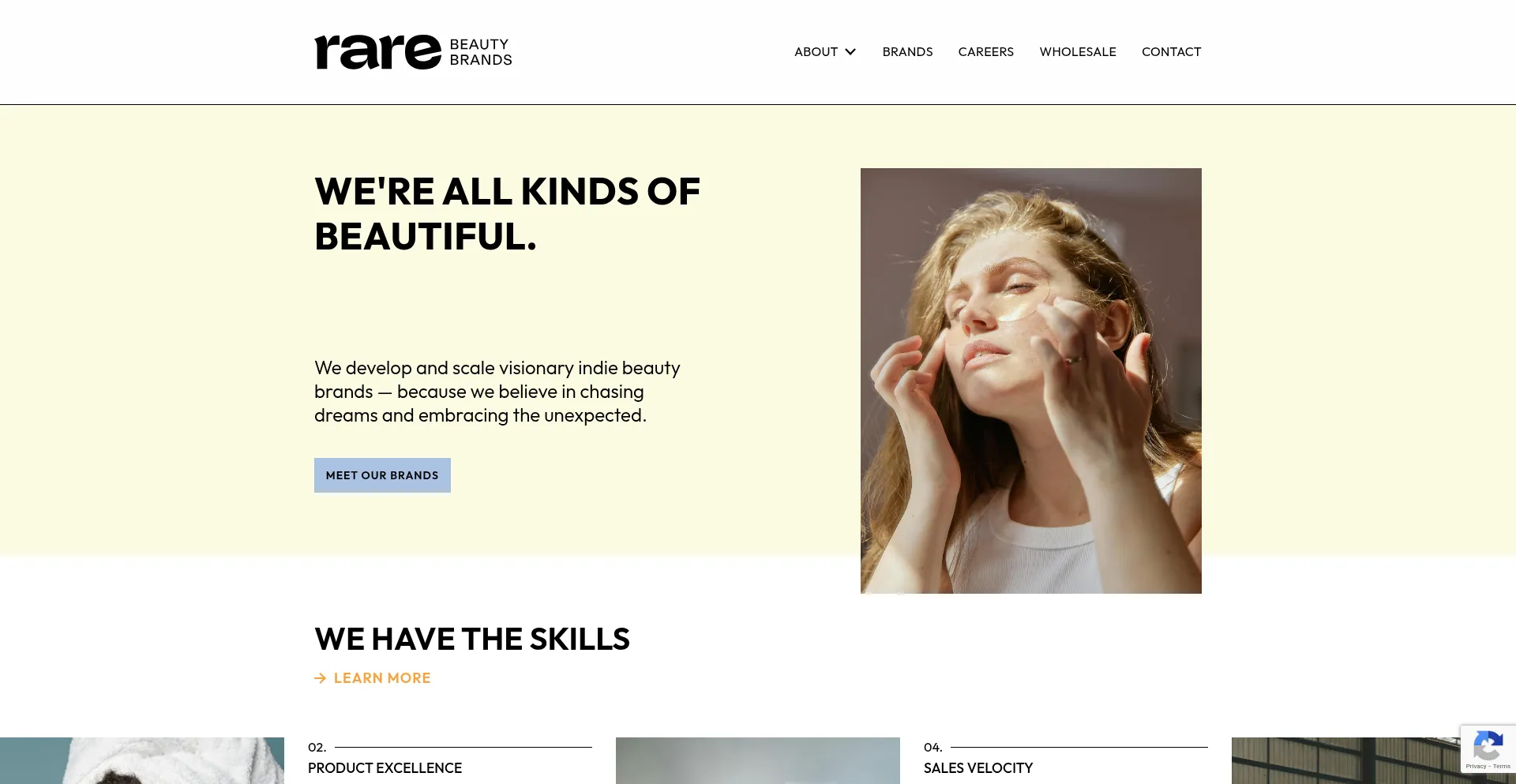The width and height of the screenshot is (1516, 784).
Task: Select BRANDS in the navigation
Action: (x=907, y=51)
